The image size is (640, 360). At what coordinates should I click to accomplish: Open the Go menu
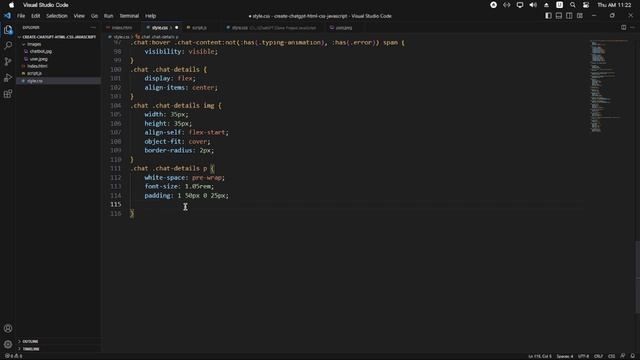click(x=94, y=16)
